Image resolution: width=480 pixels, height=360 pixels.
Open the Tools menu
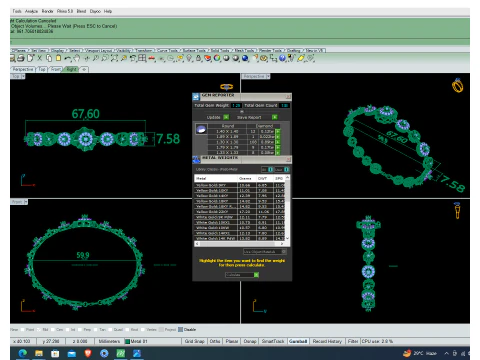(x=17, y=11)
